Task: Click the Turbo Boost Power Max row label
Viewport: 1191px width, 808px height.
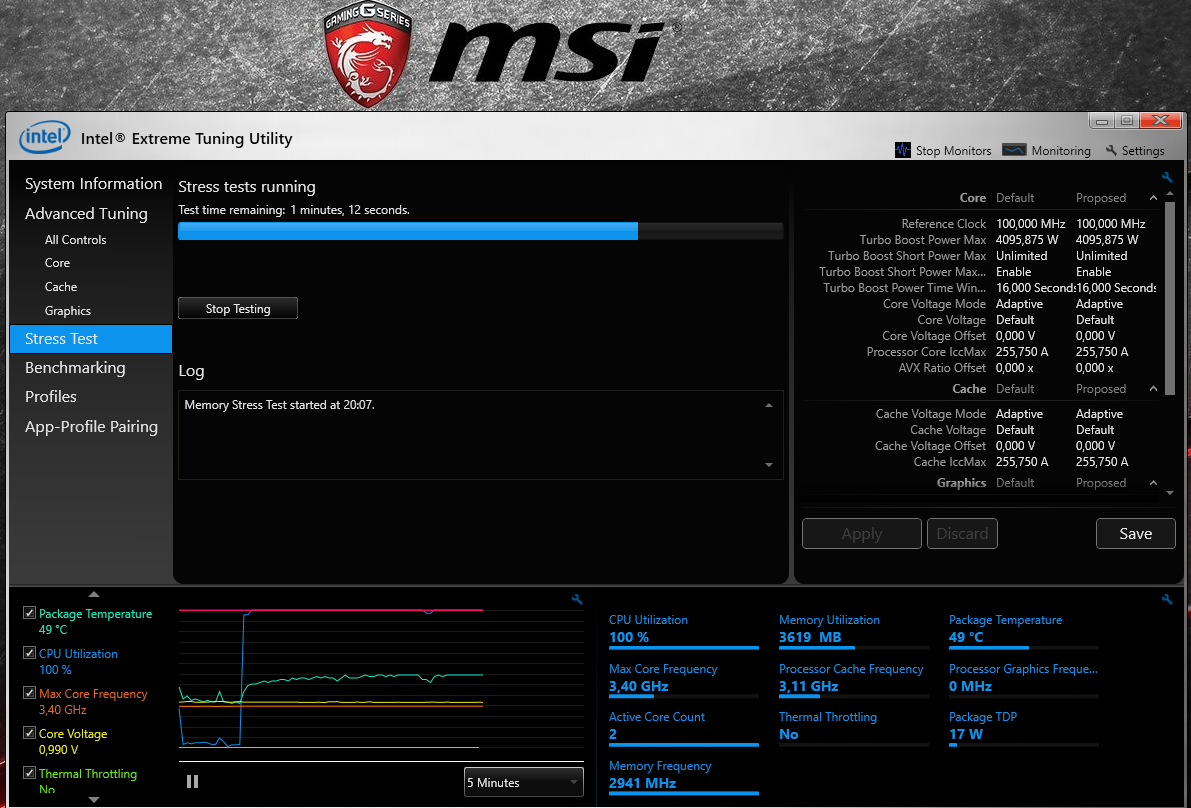Action: 923,240
